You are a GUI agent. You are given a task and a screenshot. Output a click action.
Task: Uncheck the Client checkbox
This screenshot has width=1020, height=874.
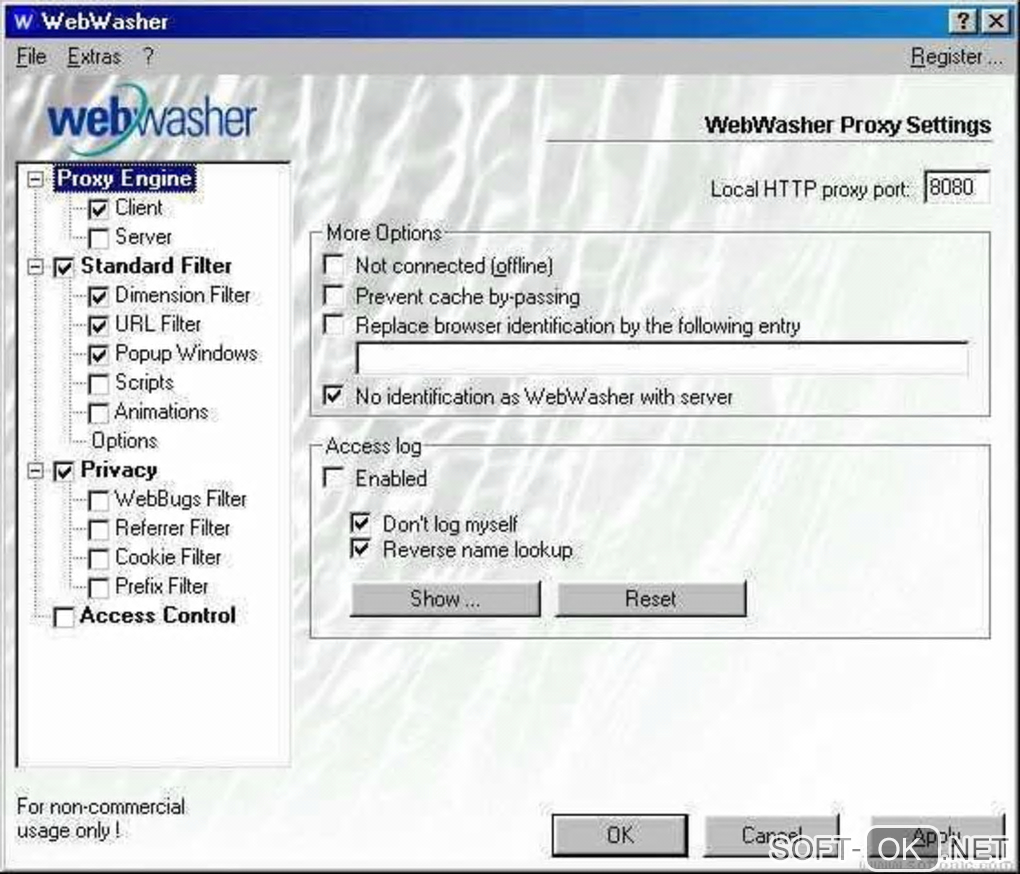pyautogui.click(x=98, y=209)
